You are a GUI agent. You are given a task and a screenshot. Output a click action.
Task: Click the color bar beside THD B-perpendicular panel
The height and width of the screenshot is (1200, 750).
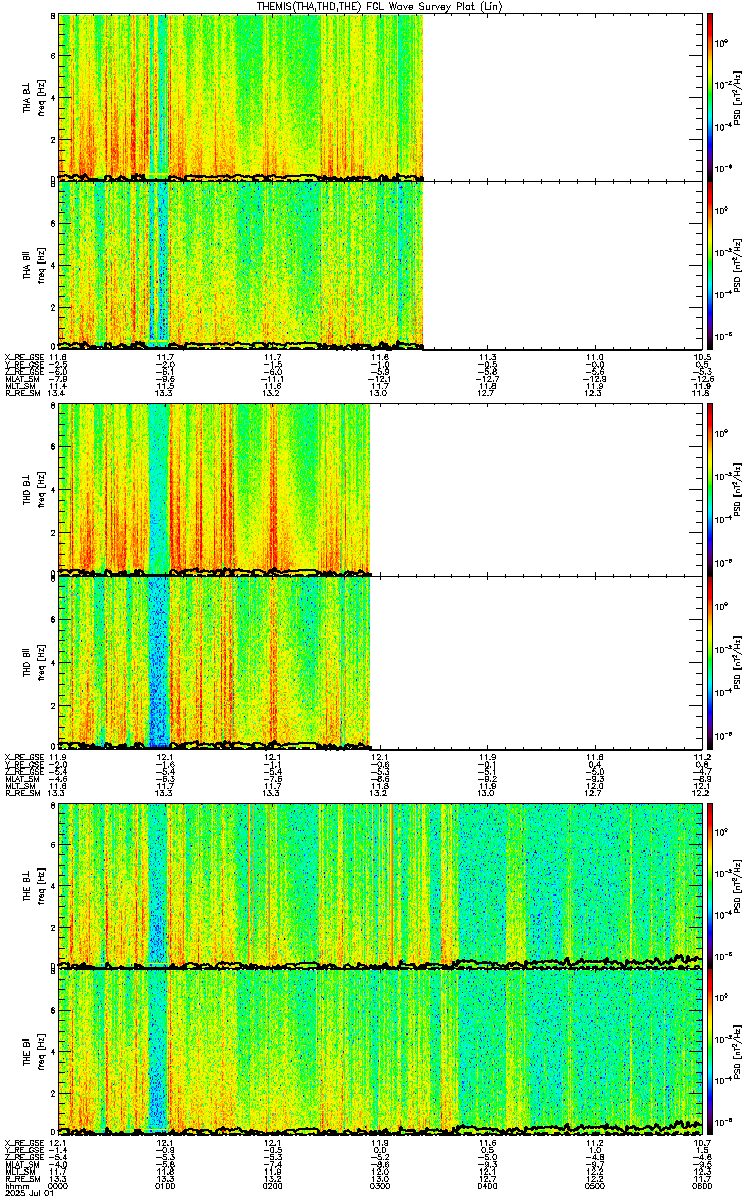coord(710,488)
